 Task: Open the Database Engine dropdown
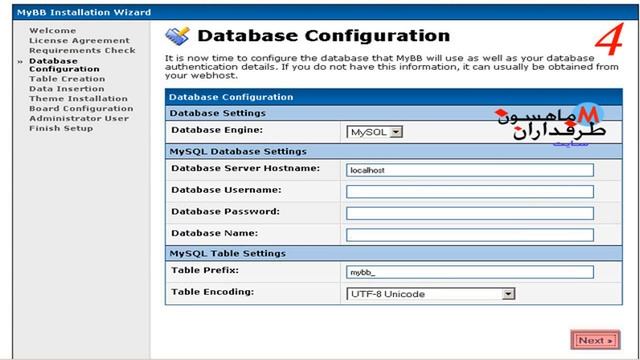pos(375,132)
